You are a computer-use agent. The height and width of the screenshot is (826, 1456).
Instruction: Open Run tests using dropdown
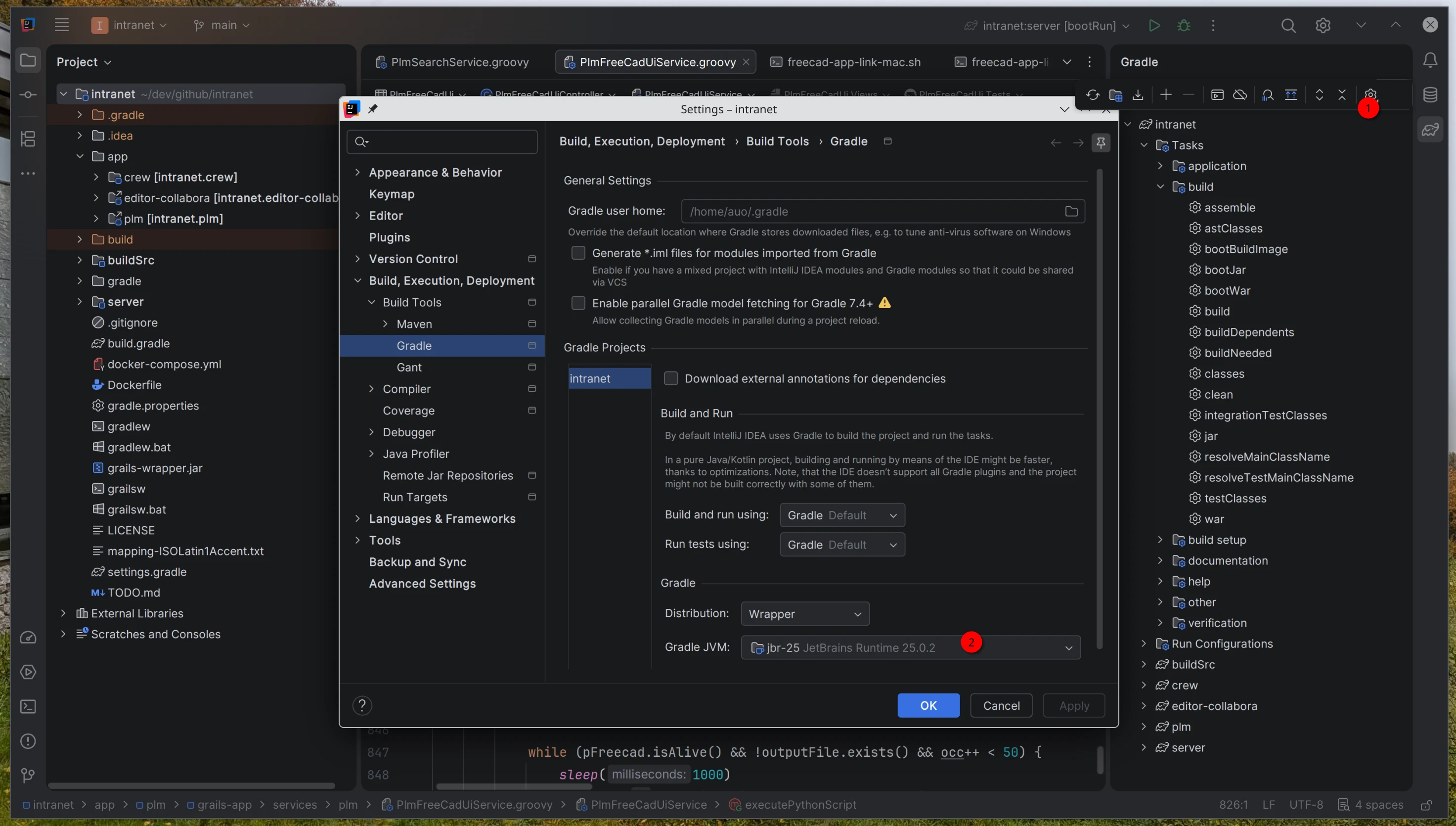point(842,544)
